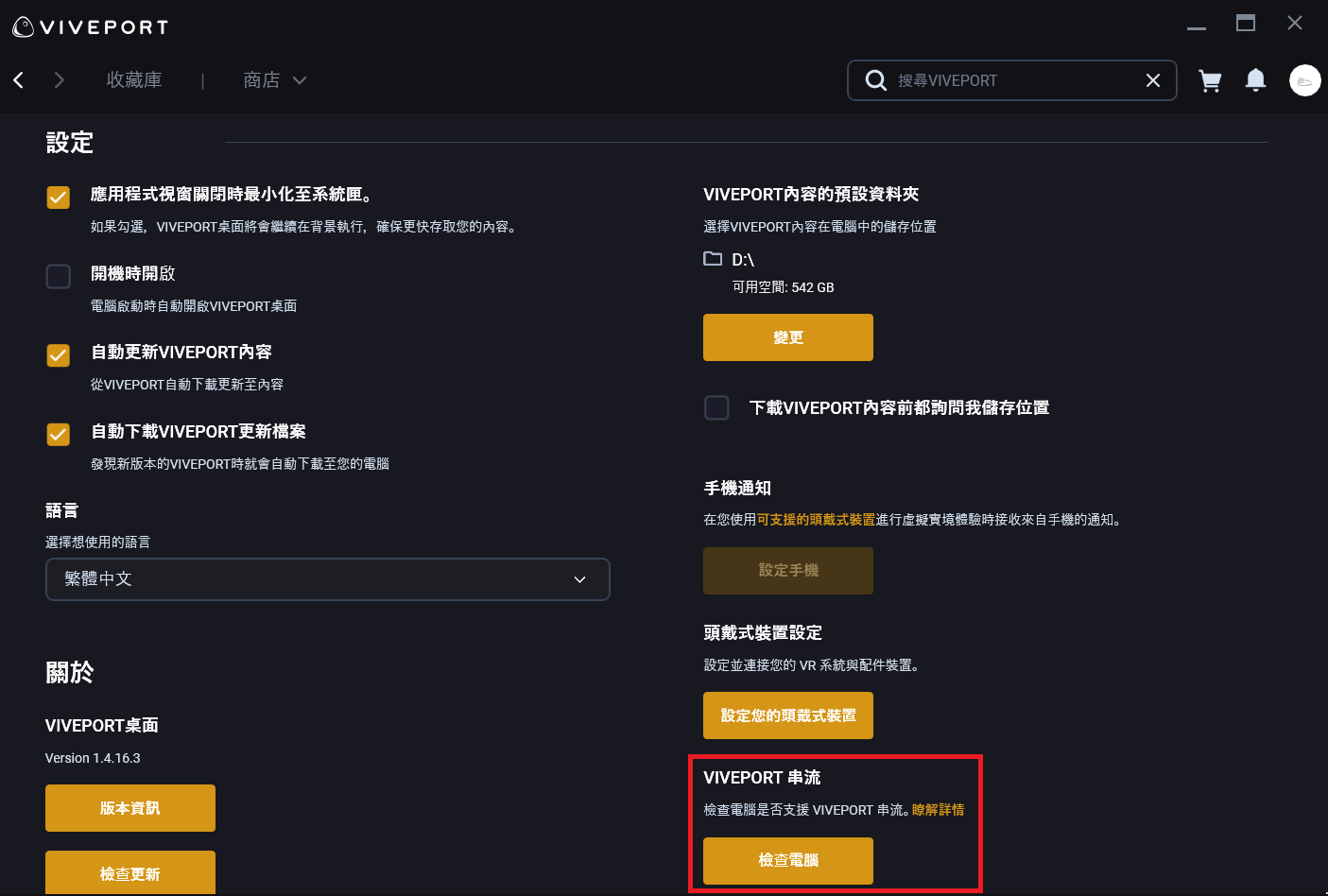1328x896 pixels.
Task: Click the 關於 heading
Action: 70,673
